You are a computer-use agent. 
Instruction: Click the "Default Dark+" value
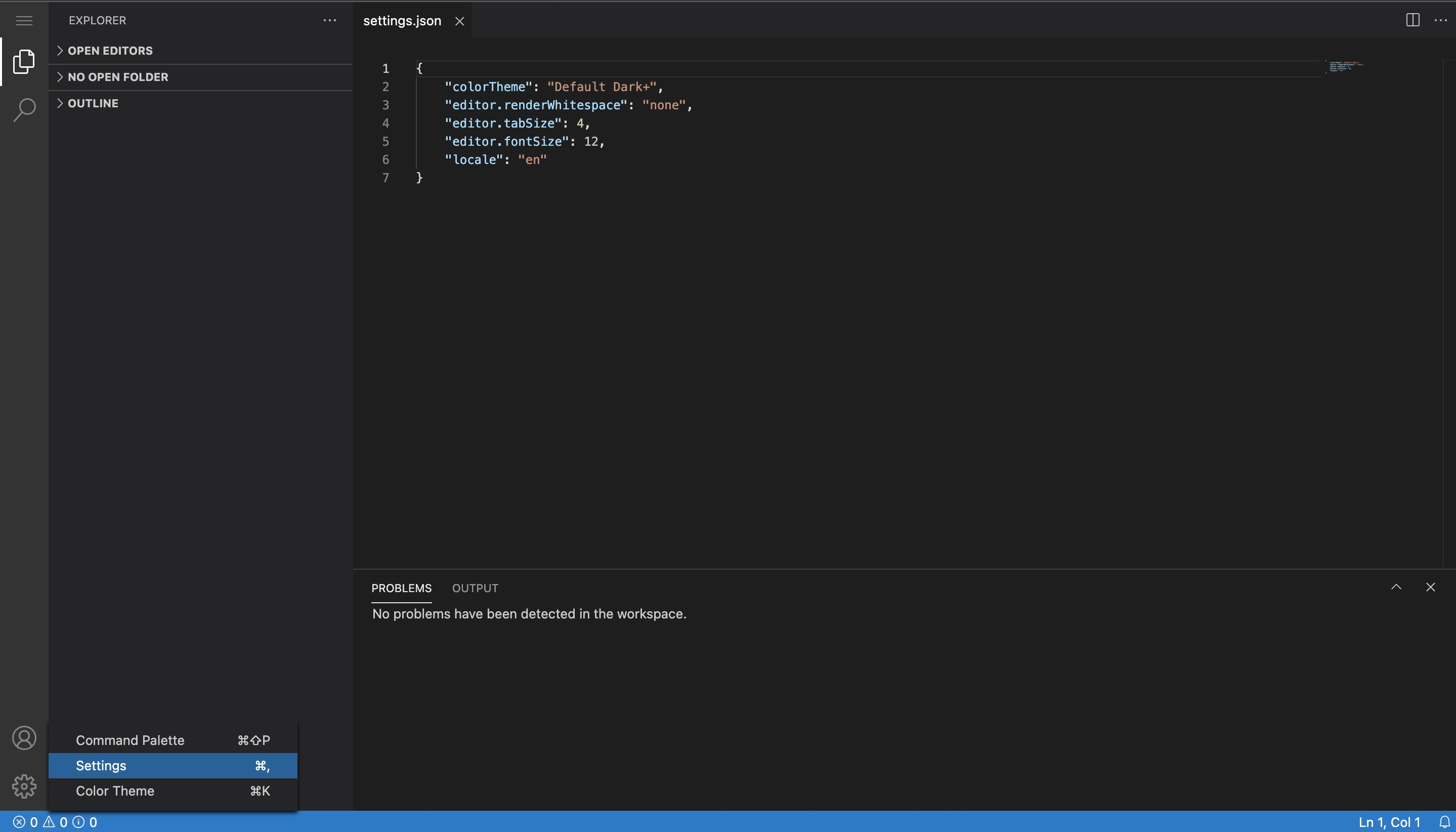[602, 86]
